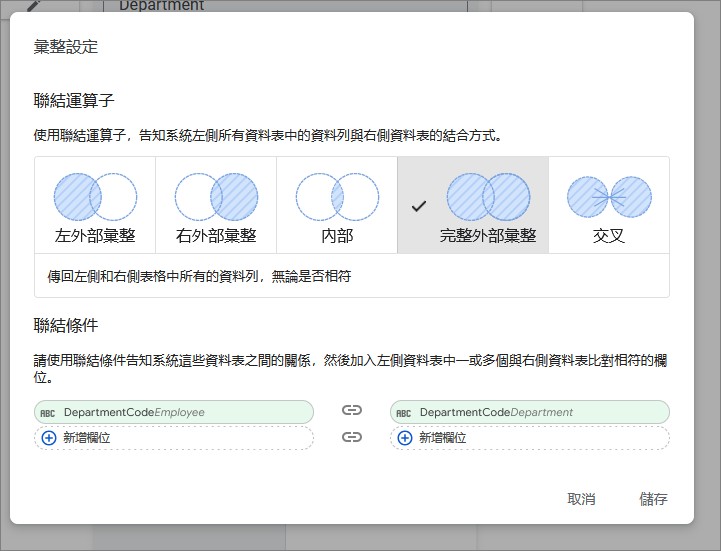Click the pencil edit icon behind the dialog
Image resolution: width=721 pixels, height=551 pixels.
coord(33,5)
